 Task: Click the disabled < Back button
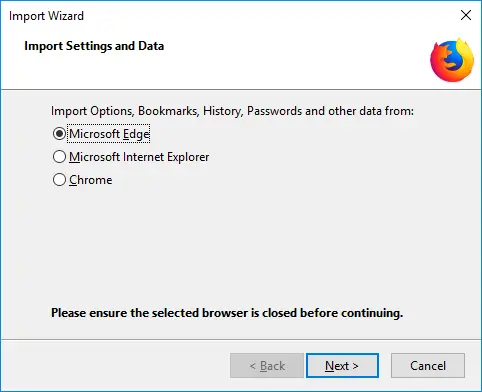(x=267, y=366)
